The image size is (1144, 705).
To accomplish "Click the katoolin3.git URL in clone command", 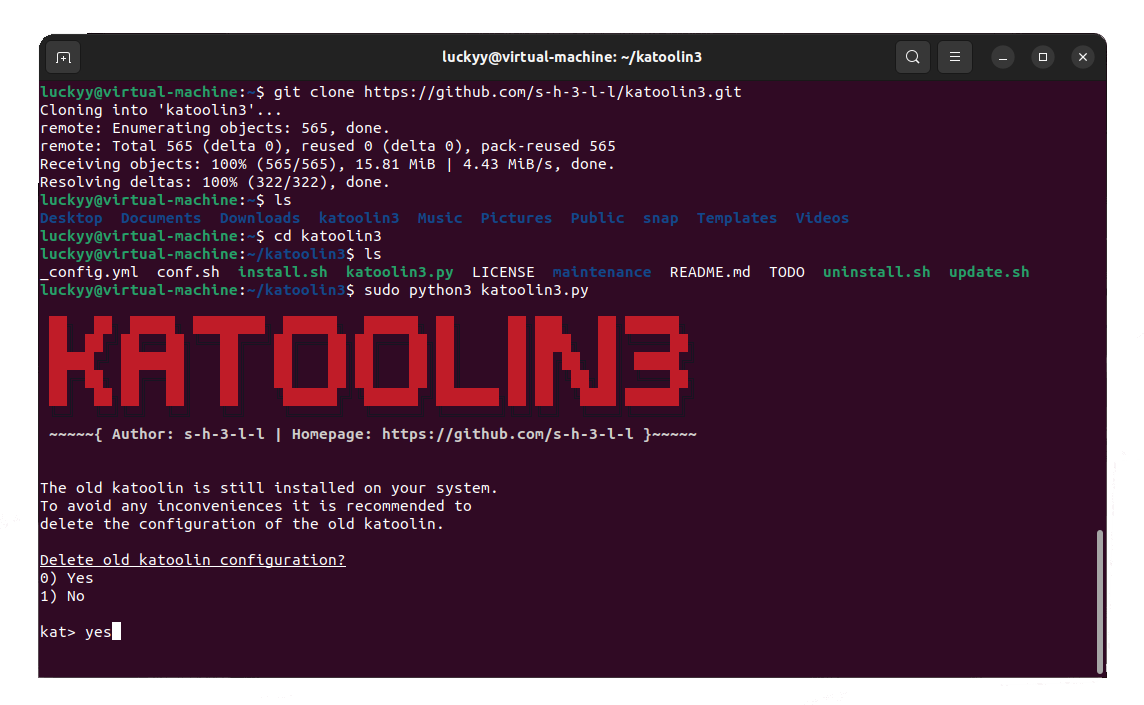I will [552, 92].
